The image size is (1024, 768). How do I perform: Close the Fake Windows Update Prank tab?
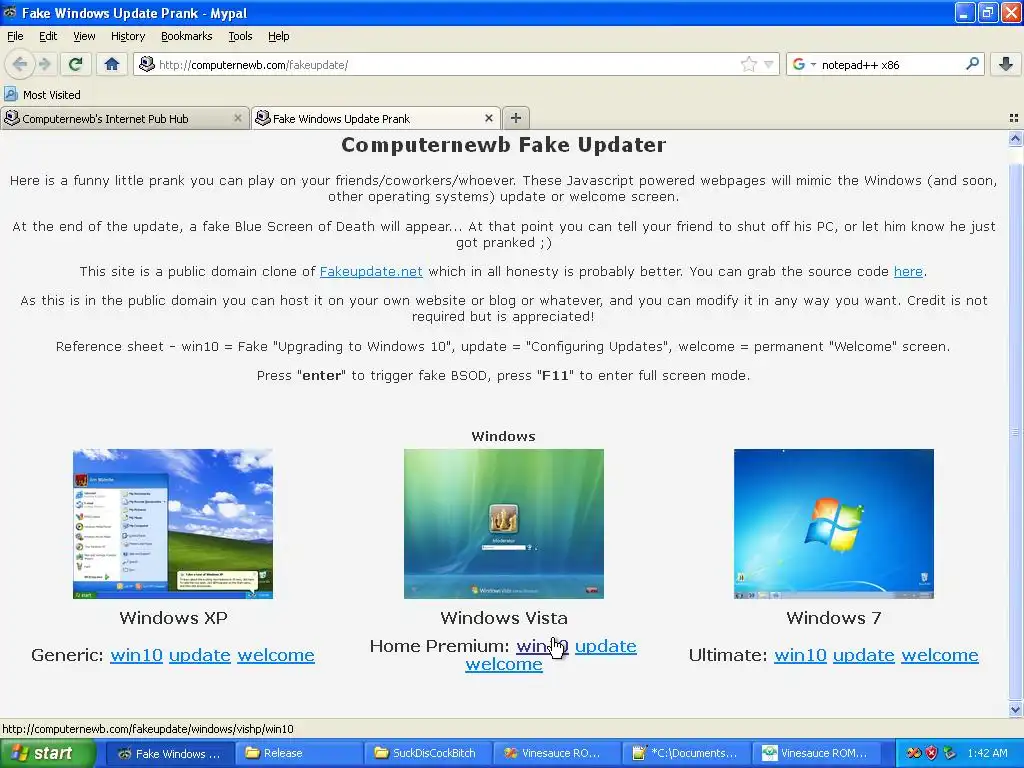488,118
